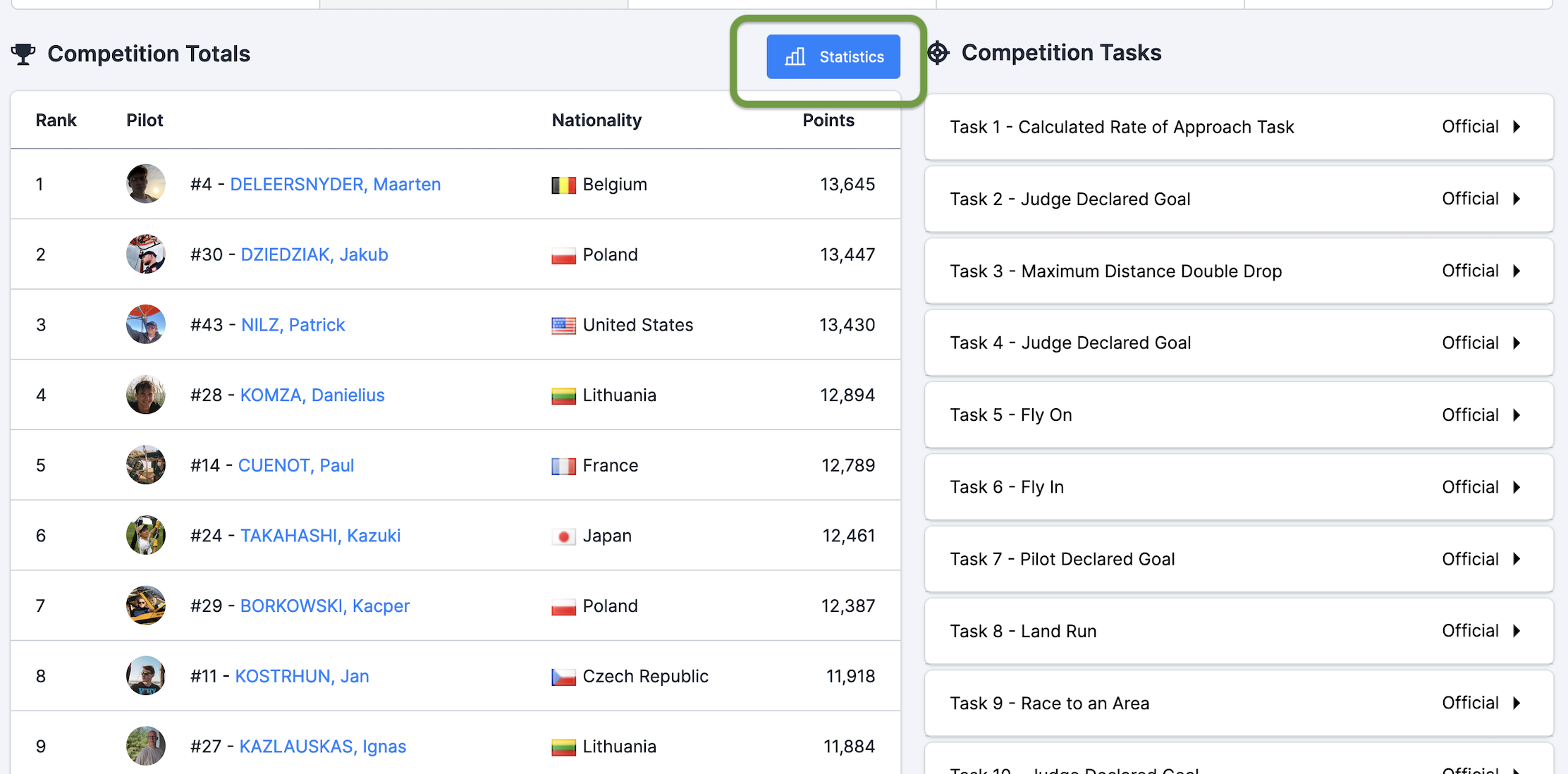The image size is (1568, 774).
Task: Click the United States flag icon
Action: click(x=563, y=326)
